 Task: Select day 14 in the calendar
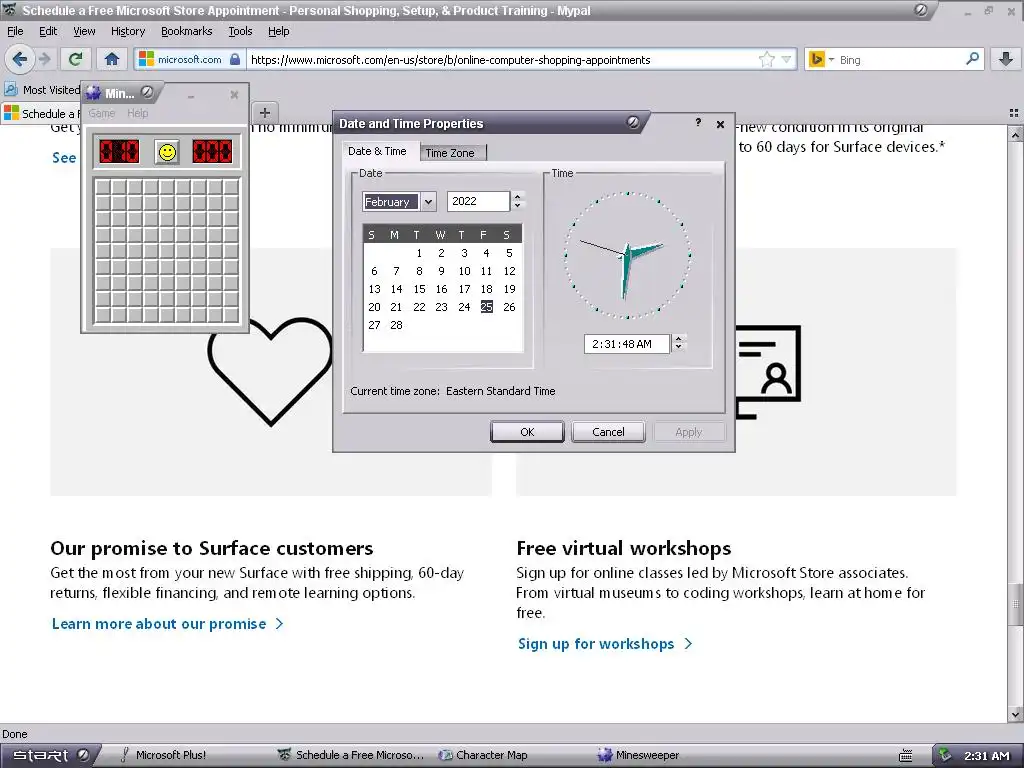[x=396, y=289]
